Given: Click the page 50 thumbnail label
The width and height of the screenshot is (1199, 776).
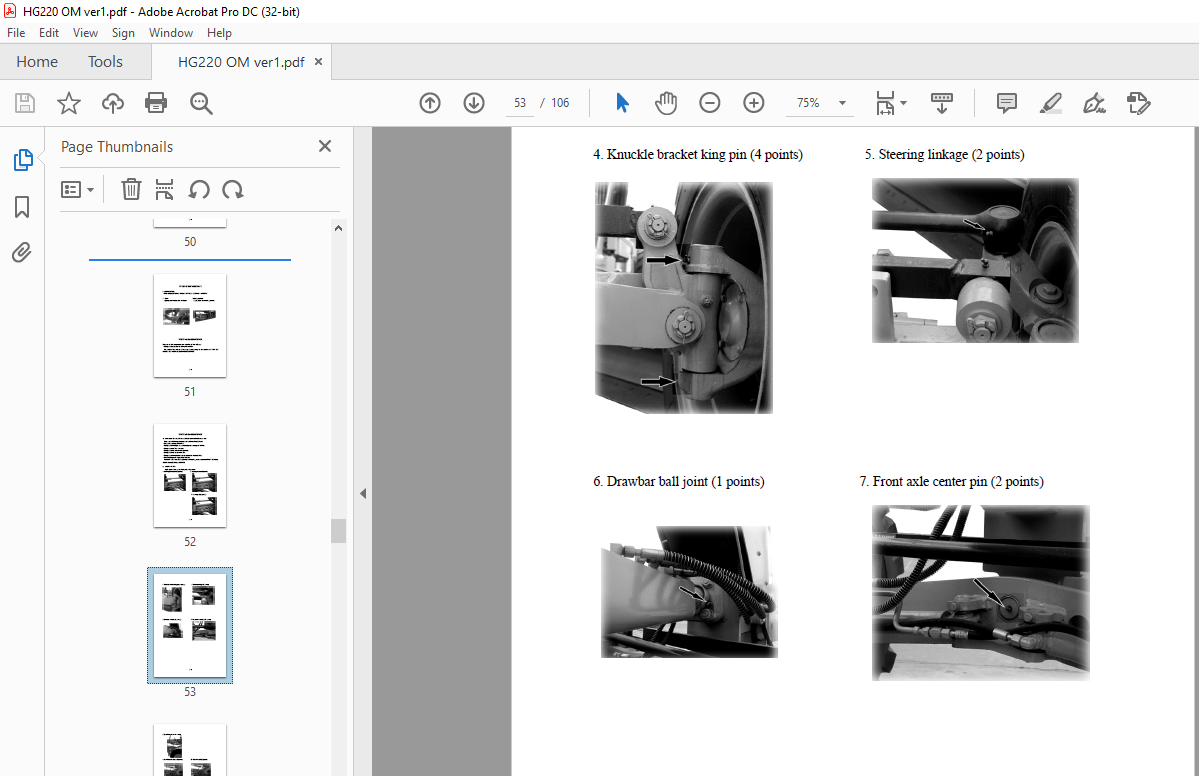Looking at the screenshot, I should pos(190,242).
